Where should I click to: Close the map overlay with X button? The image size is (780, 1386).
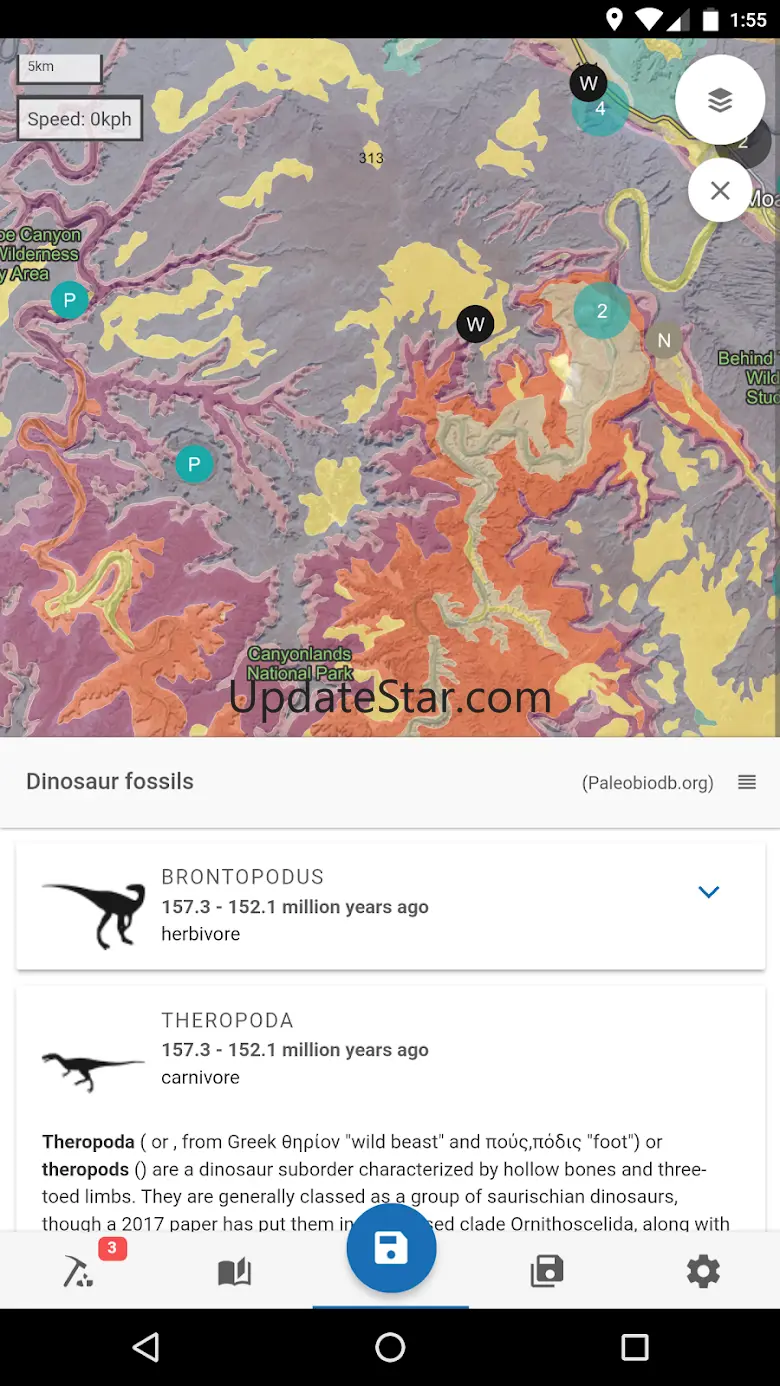click(720, 190)
